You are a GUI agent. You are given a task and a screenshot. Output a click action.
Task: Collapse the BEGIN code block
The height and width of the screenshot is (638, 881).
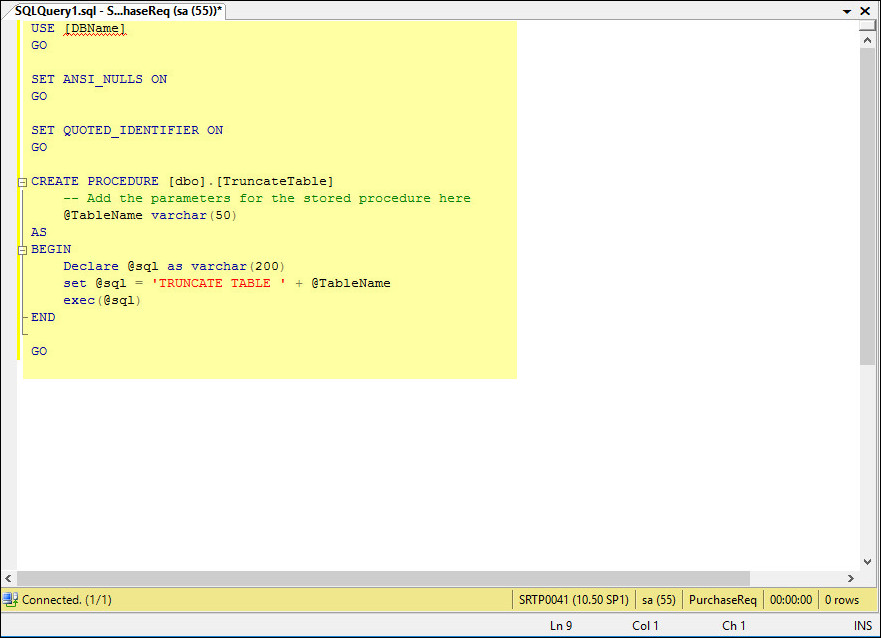[x=22, y=250]
